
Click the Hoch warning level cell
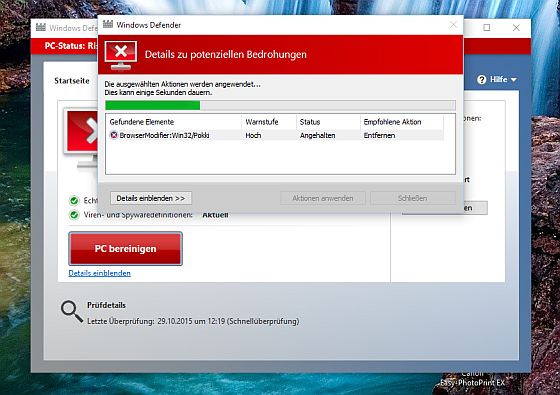(253, 135)
